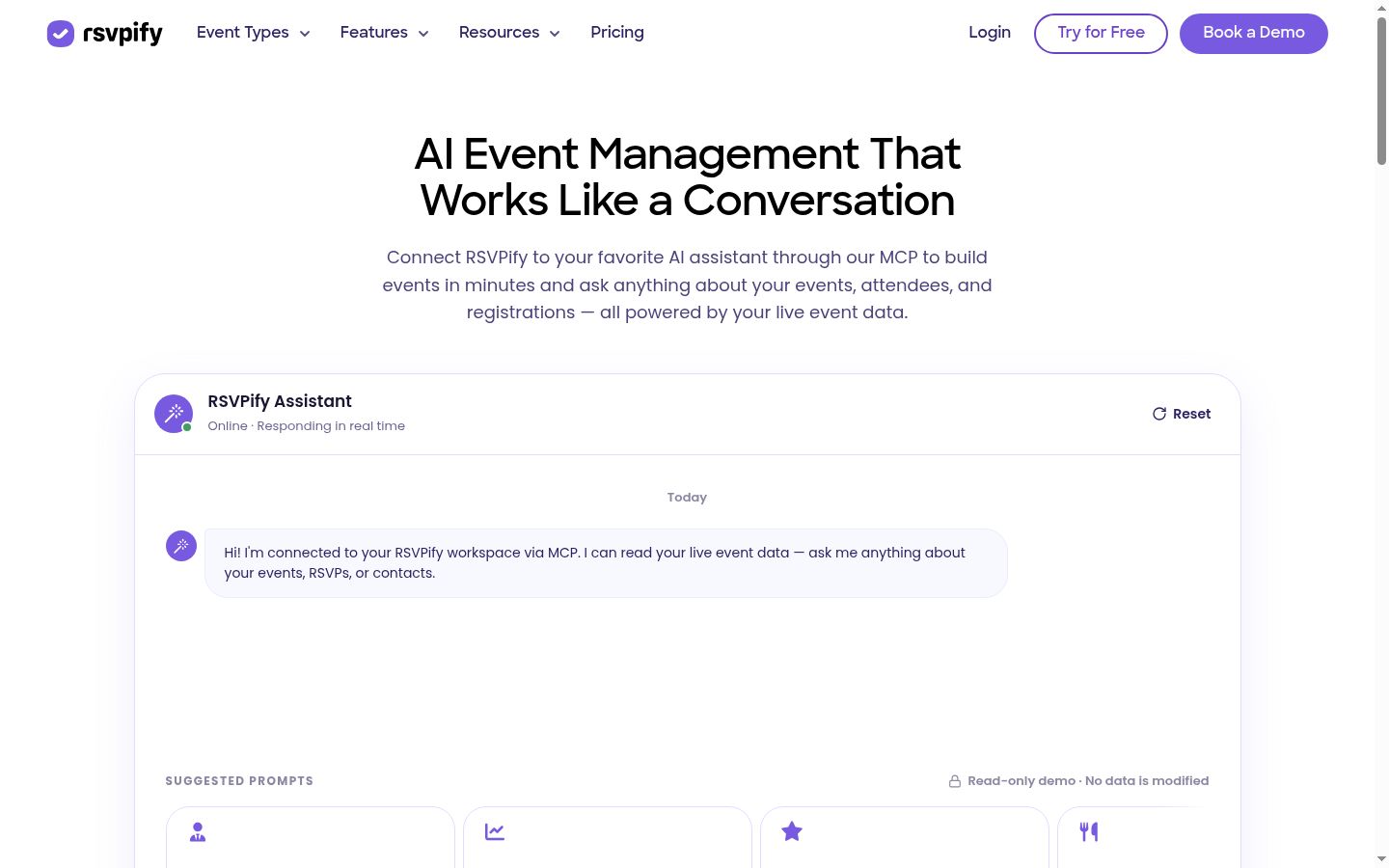Open the Event Types menu
This screenshot has height=868, width=1389.
254,33
